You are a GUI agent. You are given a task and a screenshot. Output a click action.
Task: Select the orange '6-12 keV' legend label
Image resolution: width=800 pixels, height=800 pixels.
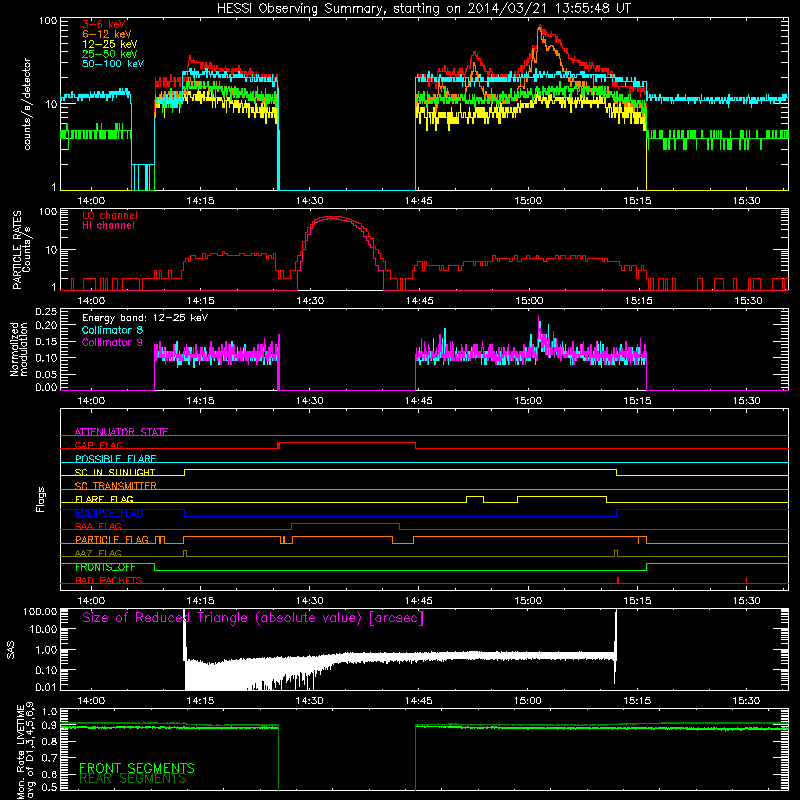[107, 34]
